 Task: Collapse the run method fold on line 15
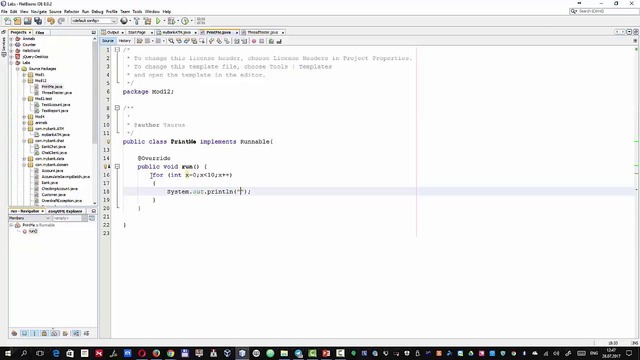(117, 167)
